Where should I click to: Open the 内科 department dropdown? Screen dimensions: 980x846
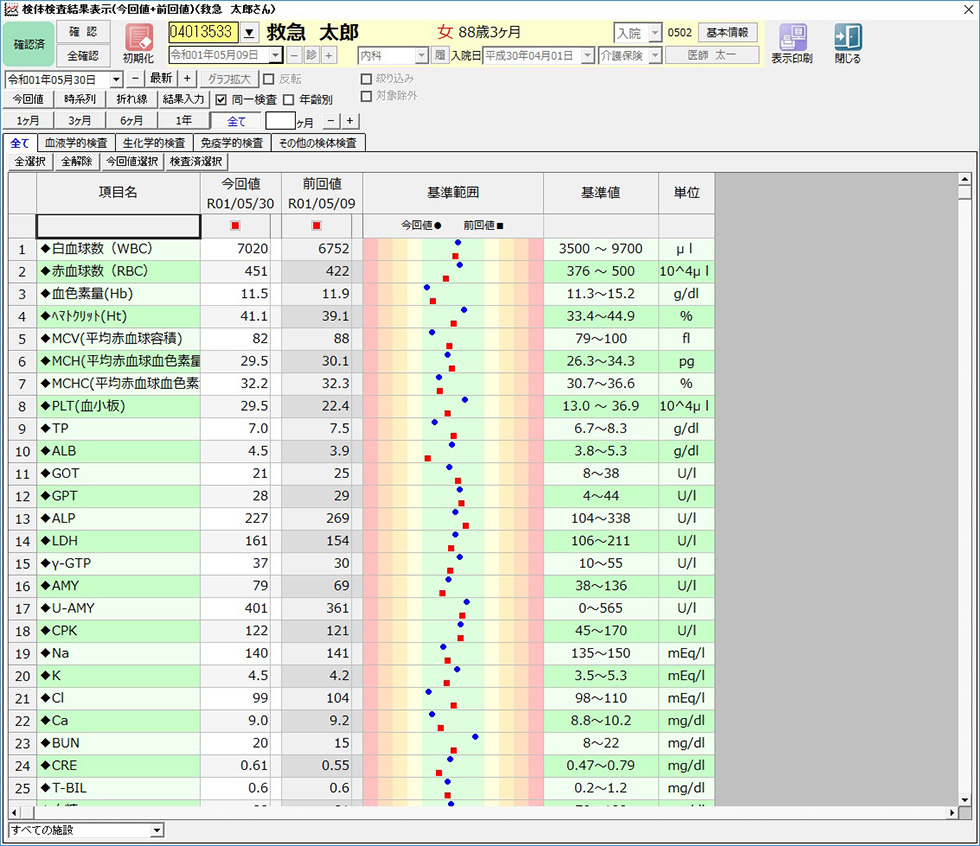coord(422,56)
